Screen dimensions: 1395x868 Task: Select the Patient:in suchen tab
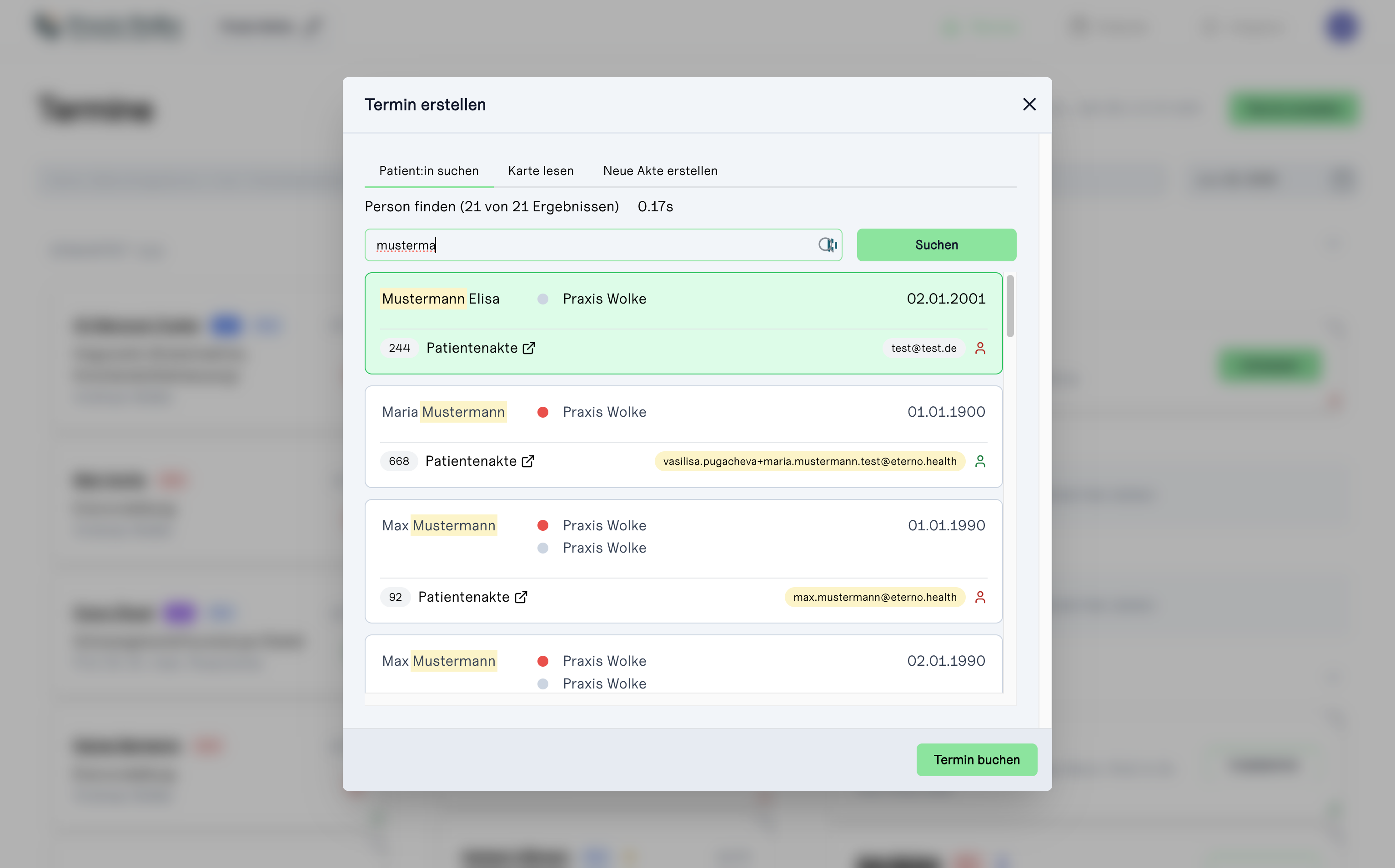tap(428, 170)
